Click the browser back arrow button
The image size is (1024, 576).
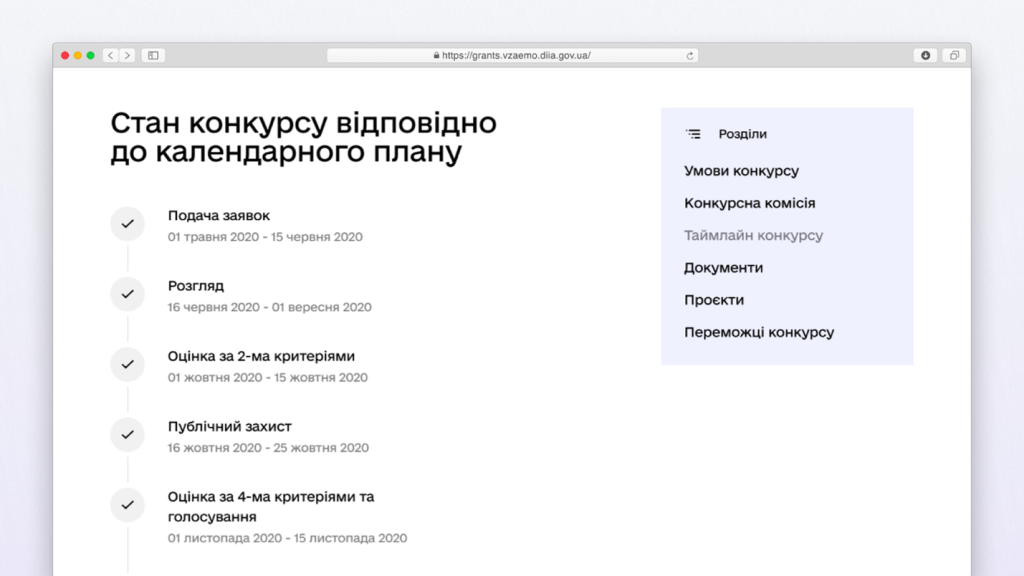111,56
